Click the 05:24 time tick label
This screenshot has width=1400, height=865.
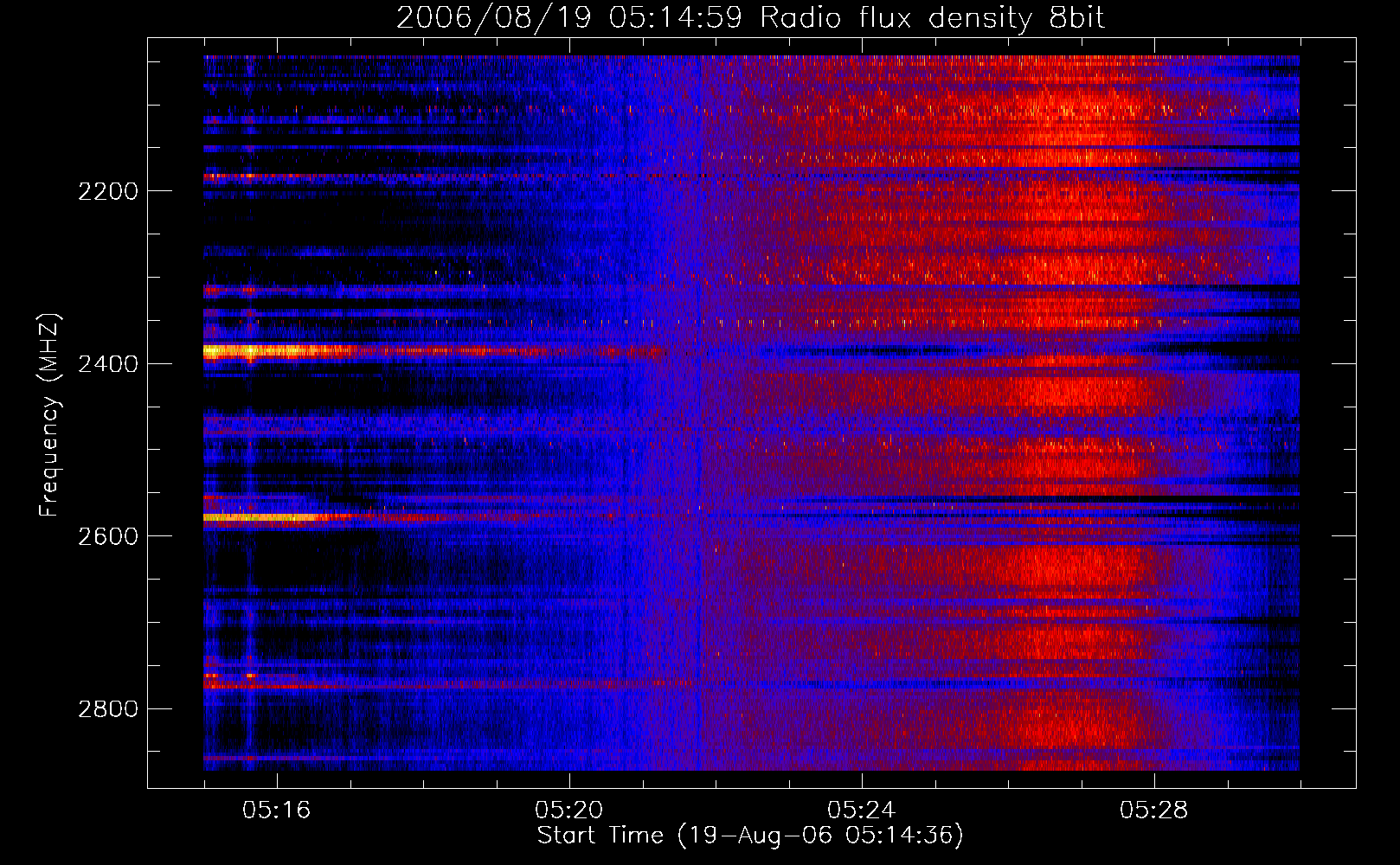click(862, 811)
